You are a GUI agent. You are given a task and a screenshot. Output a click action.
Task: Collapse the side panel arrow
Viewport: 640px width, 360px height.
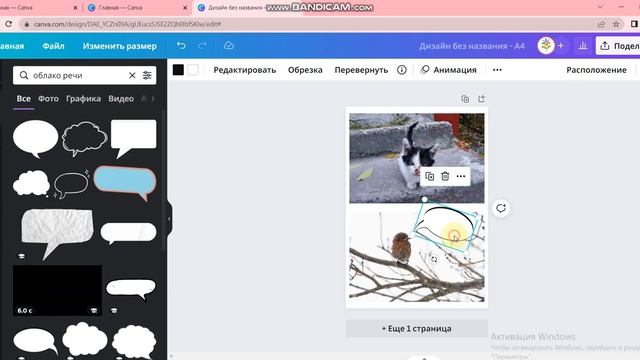coord(169,219)
